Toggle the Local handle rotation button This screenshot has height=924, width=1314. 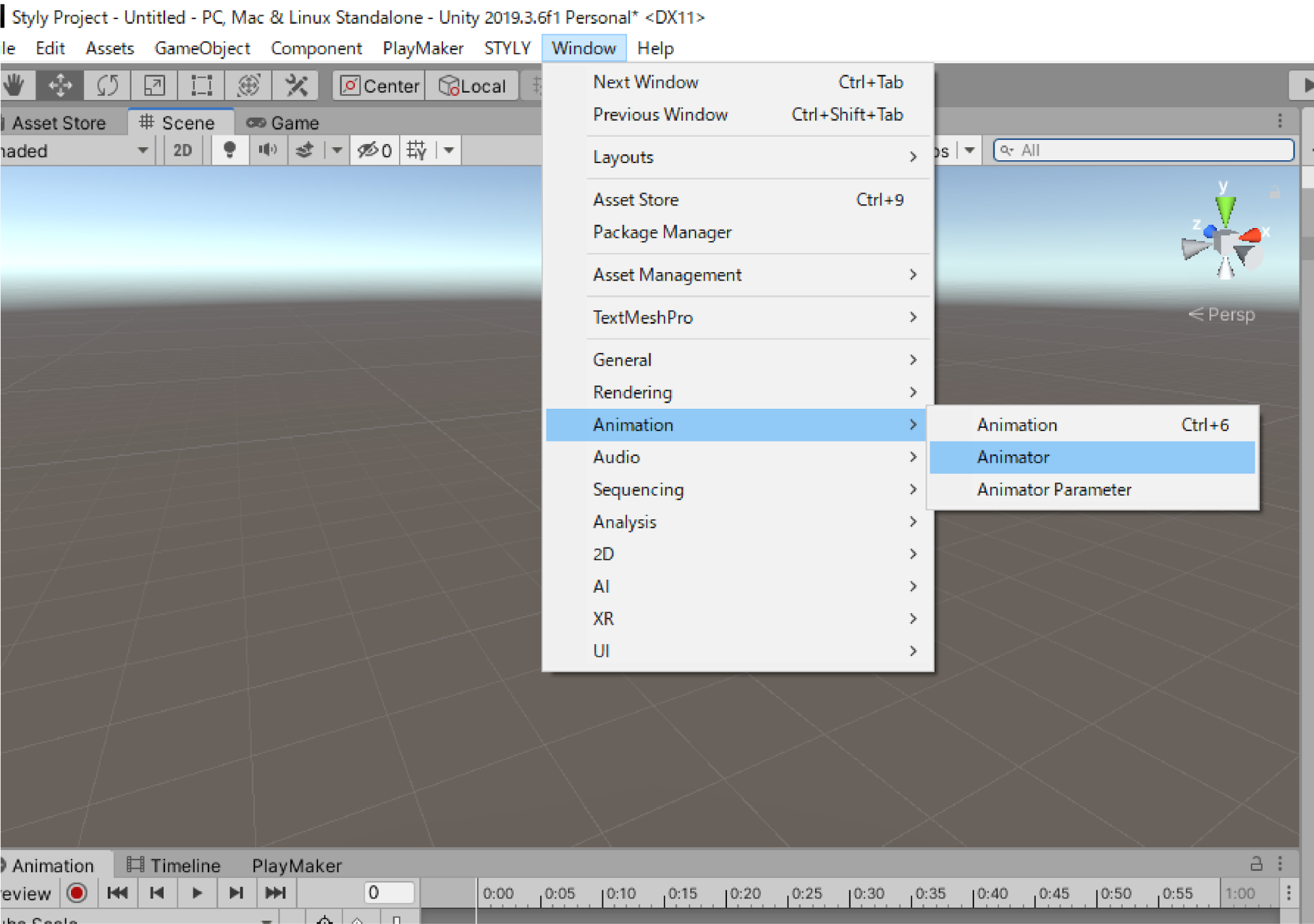[x=472, y=86]
